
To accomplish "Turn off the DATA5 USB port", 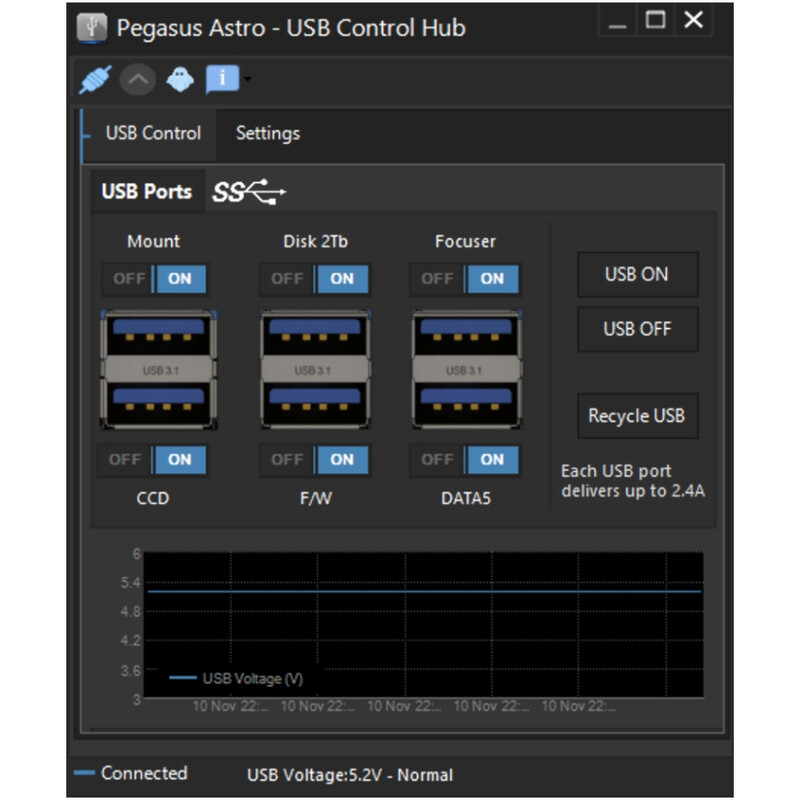I will pos(437,460).
